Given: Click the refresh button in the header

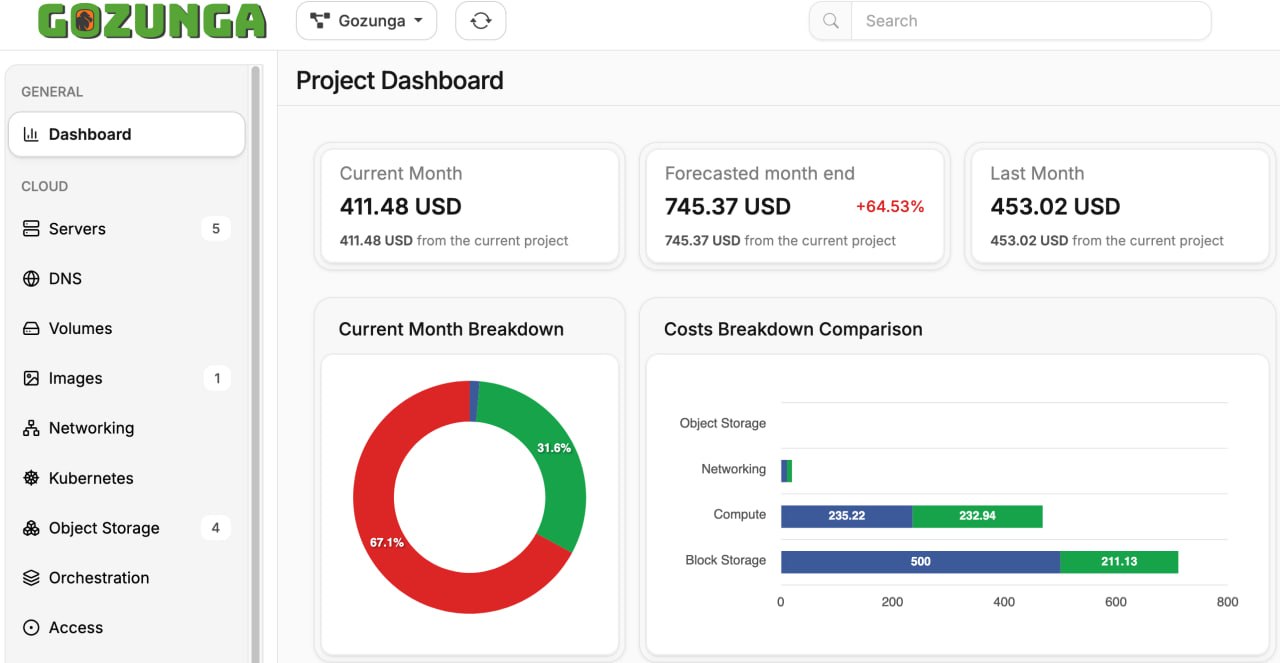Looking at the screenshot, I should pyautogui.click(x=480, y=21).
